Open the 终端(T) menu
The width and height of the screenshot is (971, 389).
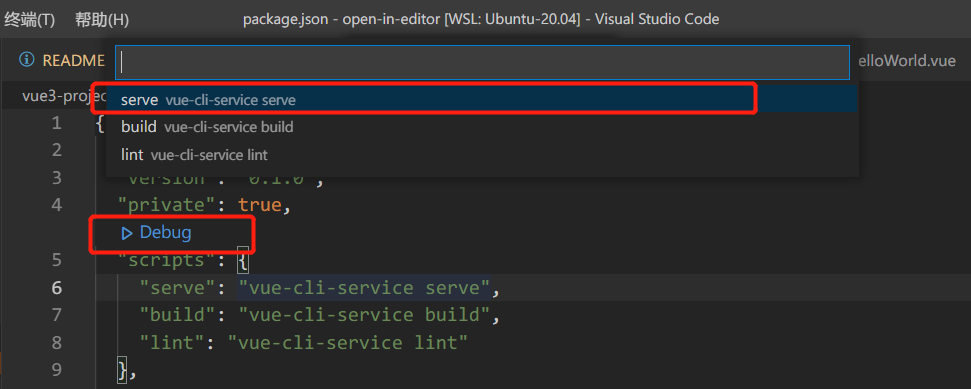[x=29, y=19]
